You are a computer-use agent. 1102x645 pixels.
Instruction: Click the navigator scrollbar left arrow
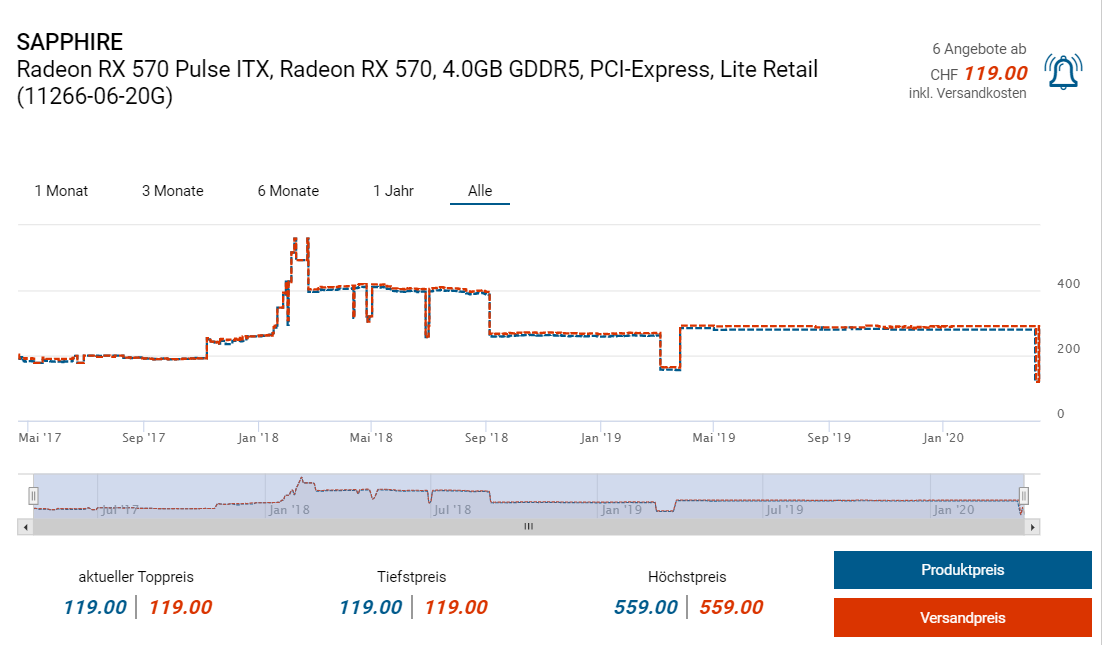(x=25, y=526)
